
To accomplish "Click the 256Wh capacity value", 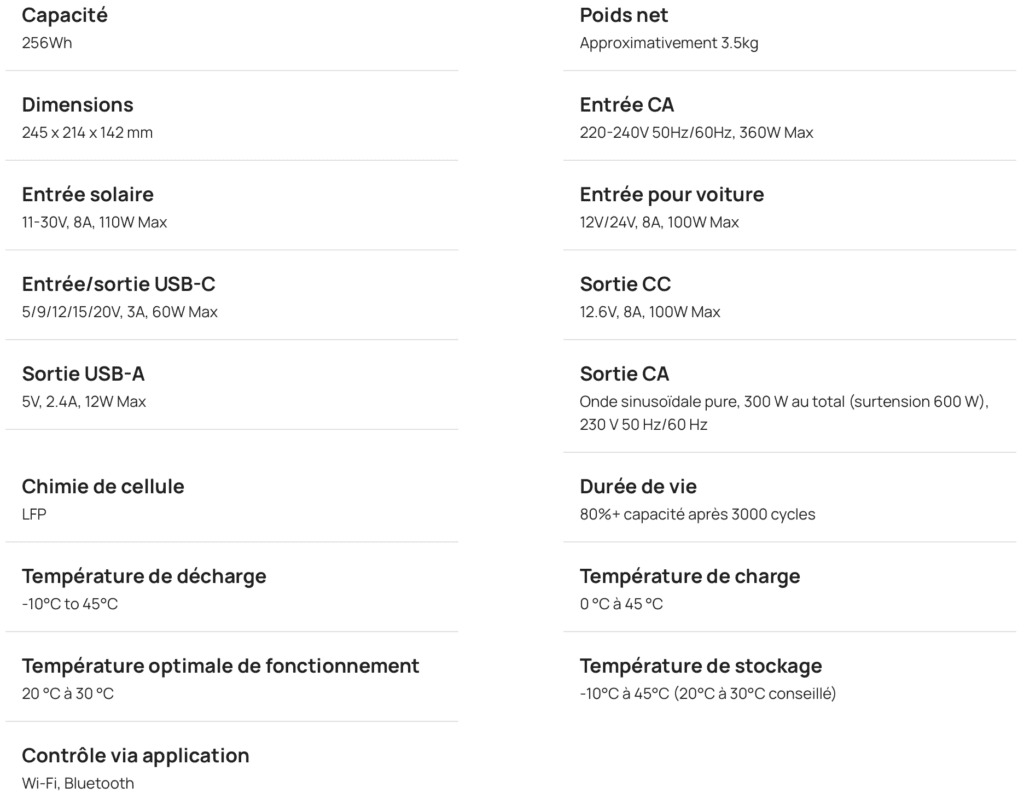I will [x=47, y=43].
